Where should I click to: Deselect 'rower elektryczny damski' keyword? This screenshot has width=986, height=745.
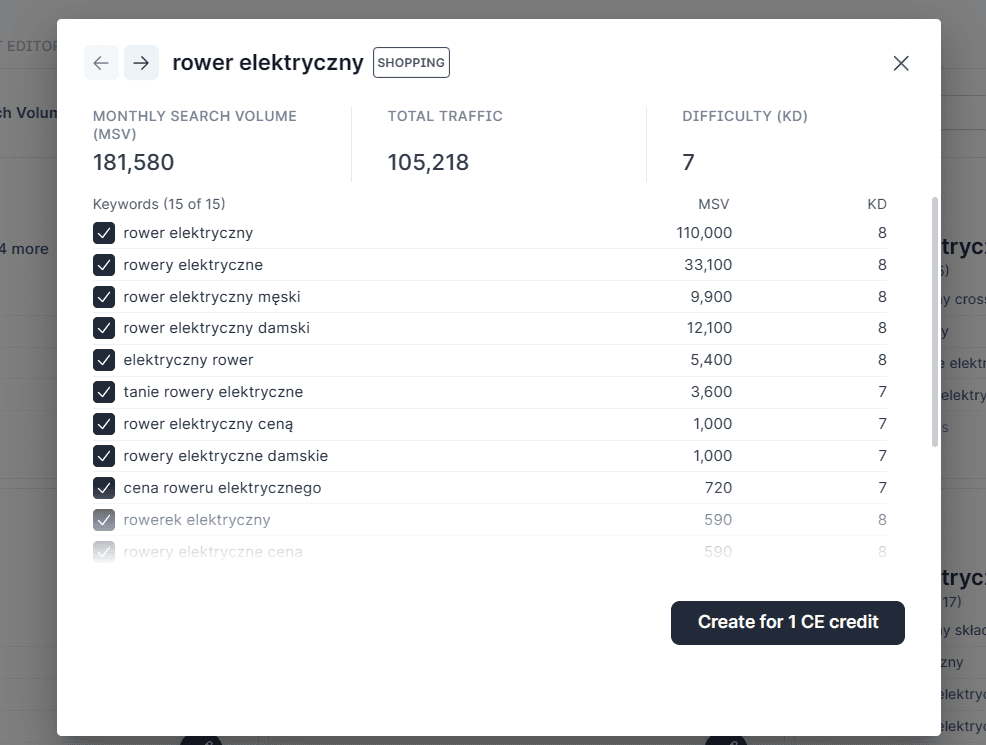[104, 328]
